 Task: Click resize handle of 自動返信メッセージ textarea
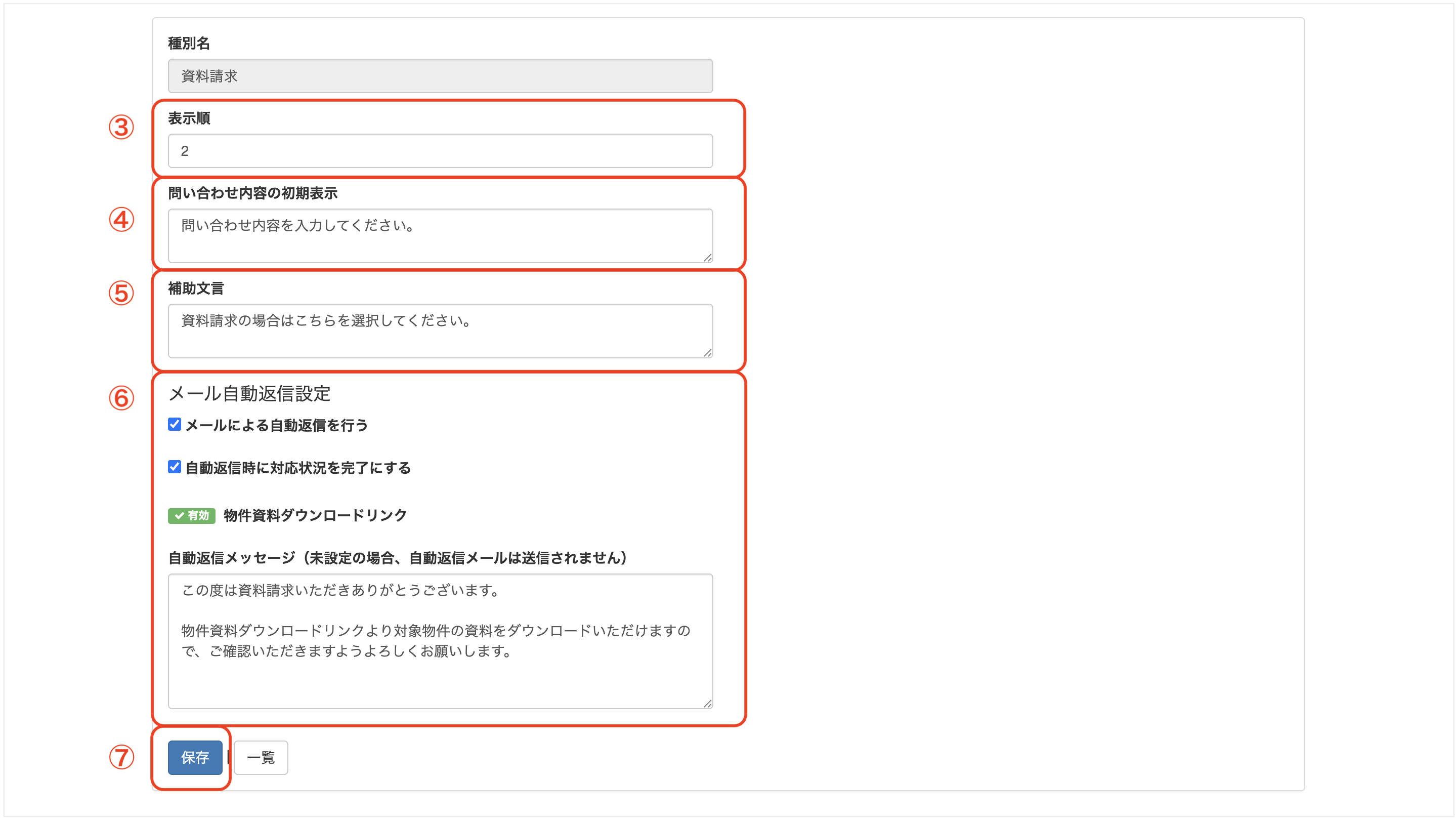pyautogui.click(x=707, y=704)
